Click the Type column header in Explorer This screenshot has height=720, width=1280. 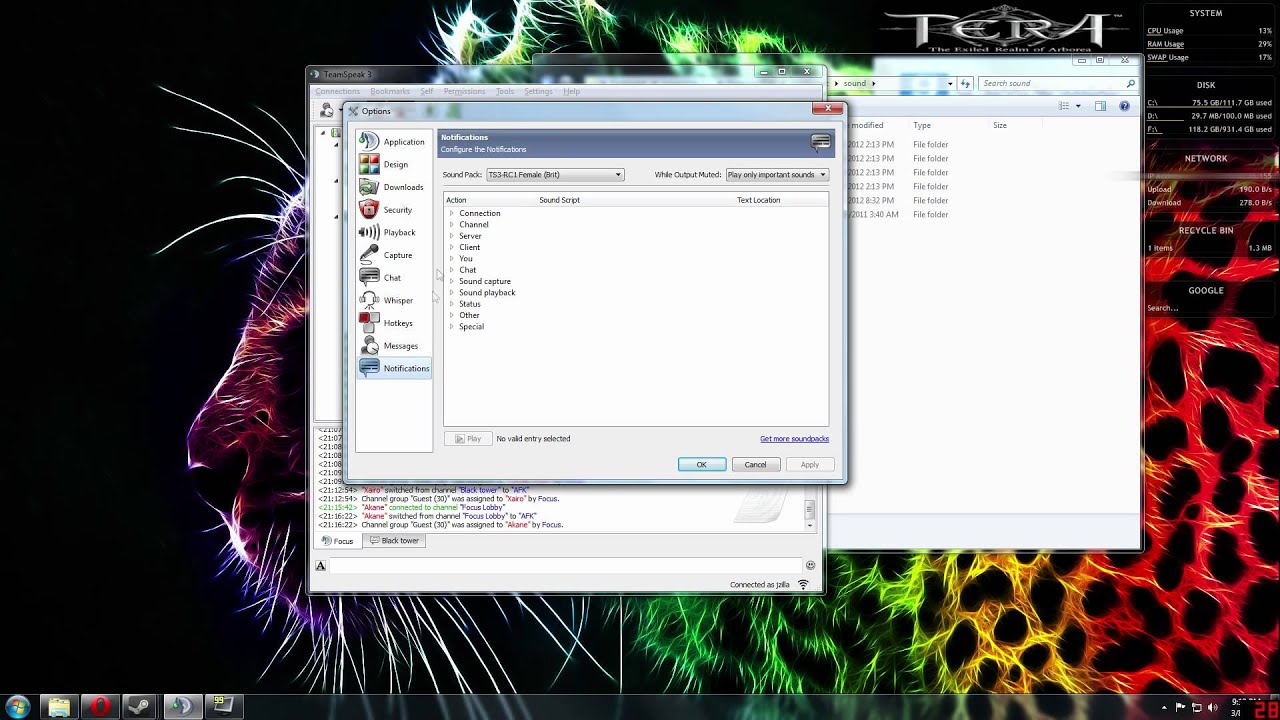922,126
